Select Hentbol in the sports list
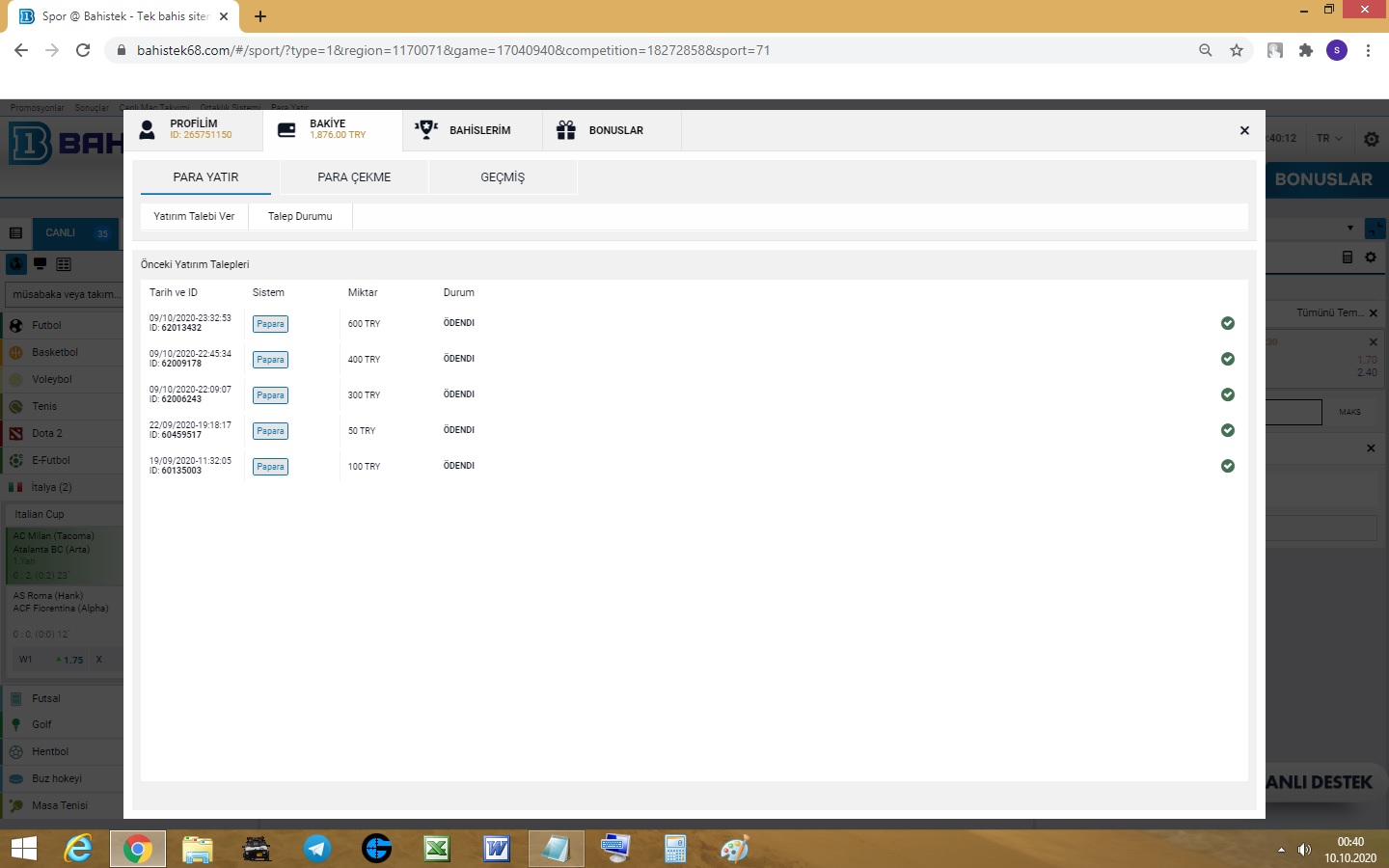The image size is (1389, 868). click(x=62, y=751)
